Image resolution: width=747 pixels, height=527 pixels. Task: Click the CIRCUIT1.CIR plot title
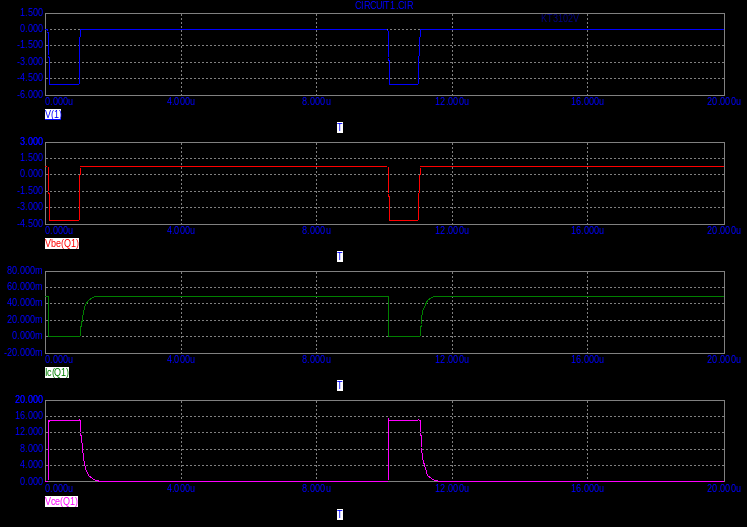click(384, 6)
